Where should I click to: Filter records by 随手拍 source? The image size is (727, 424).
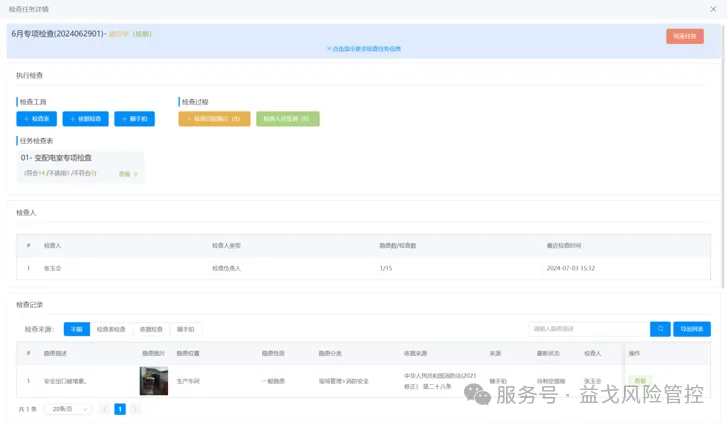coord(185,329)
